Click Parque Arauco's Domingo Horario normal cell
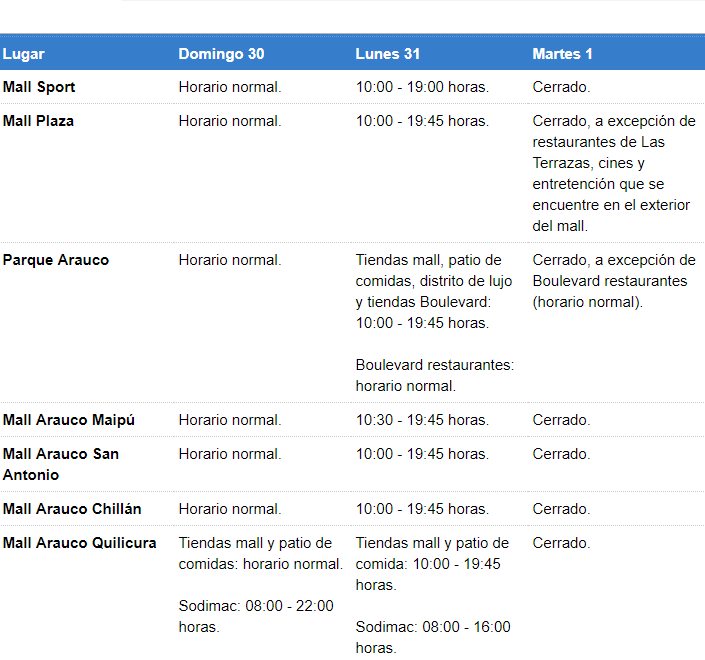This screenshot has height=660, width=705. pos(230,260)
